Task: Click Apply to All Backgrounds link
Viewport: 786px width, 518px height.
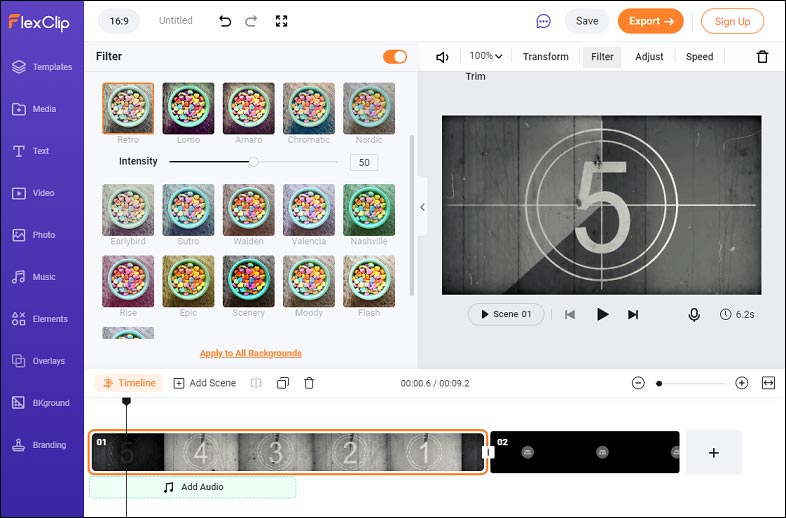Action: 251,353
